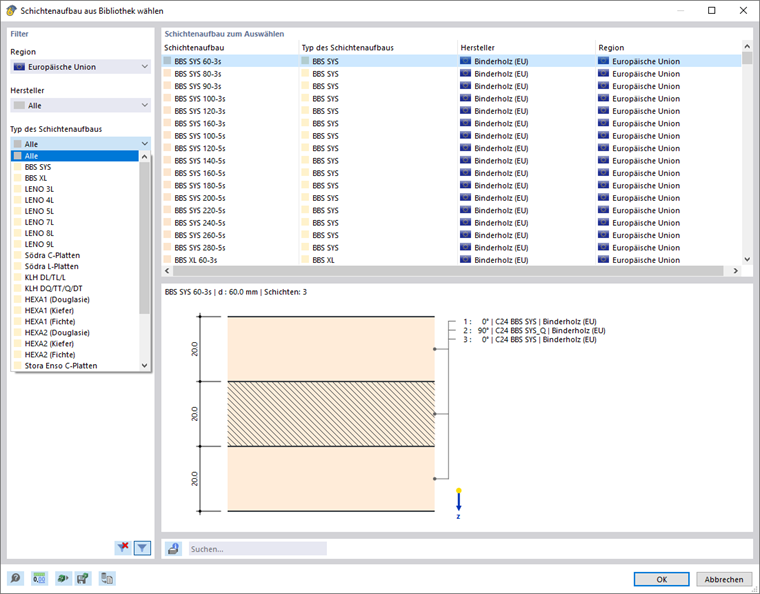This screenshot has height=594, width=760.
Task: Open the units and decimals 0.00 icon
Action: point(39,578)
